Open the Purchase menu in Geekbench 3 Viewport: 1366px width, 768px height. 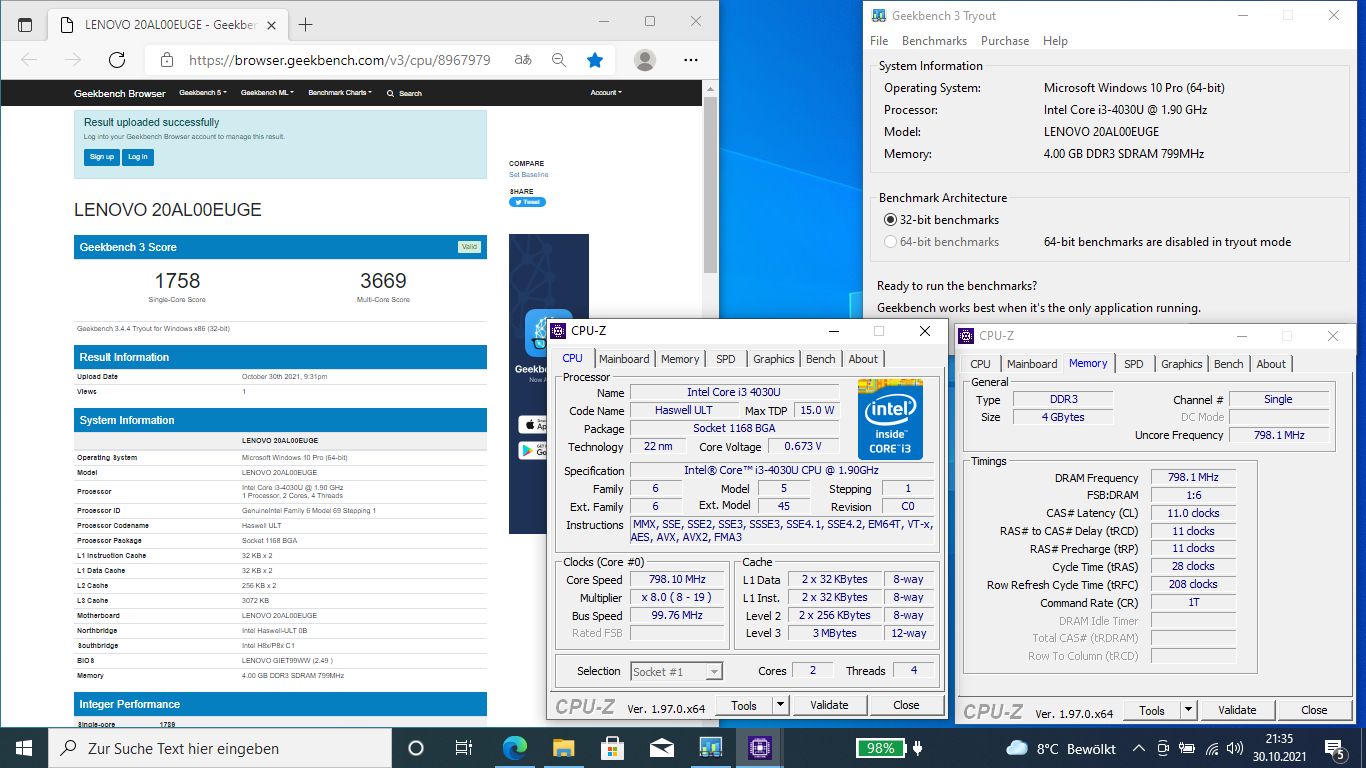click(x=1005, y=41)
